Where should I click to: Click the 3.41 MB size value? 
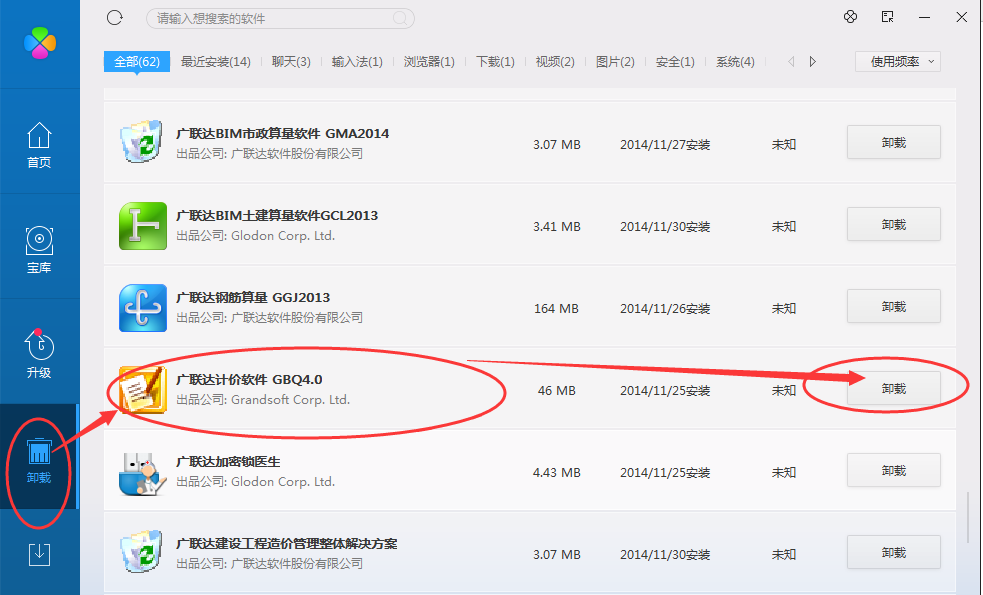557,226
